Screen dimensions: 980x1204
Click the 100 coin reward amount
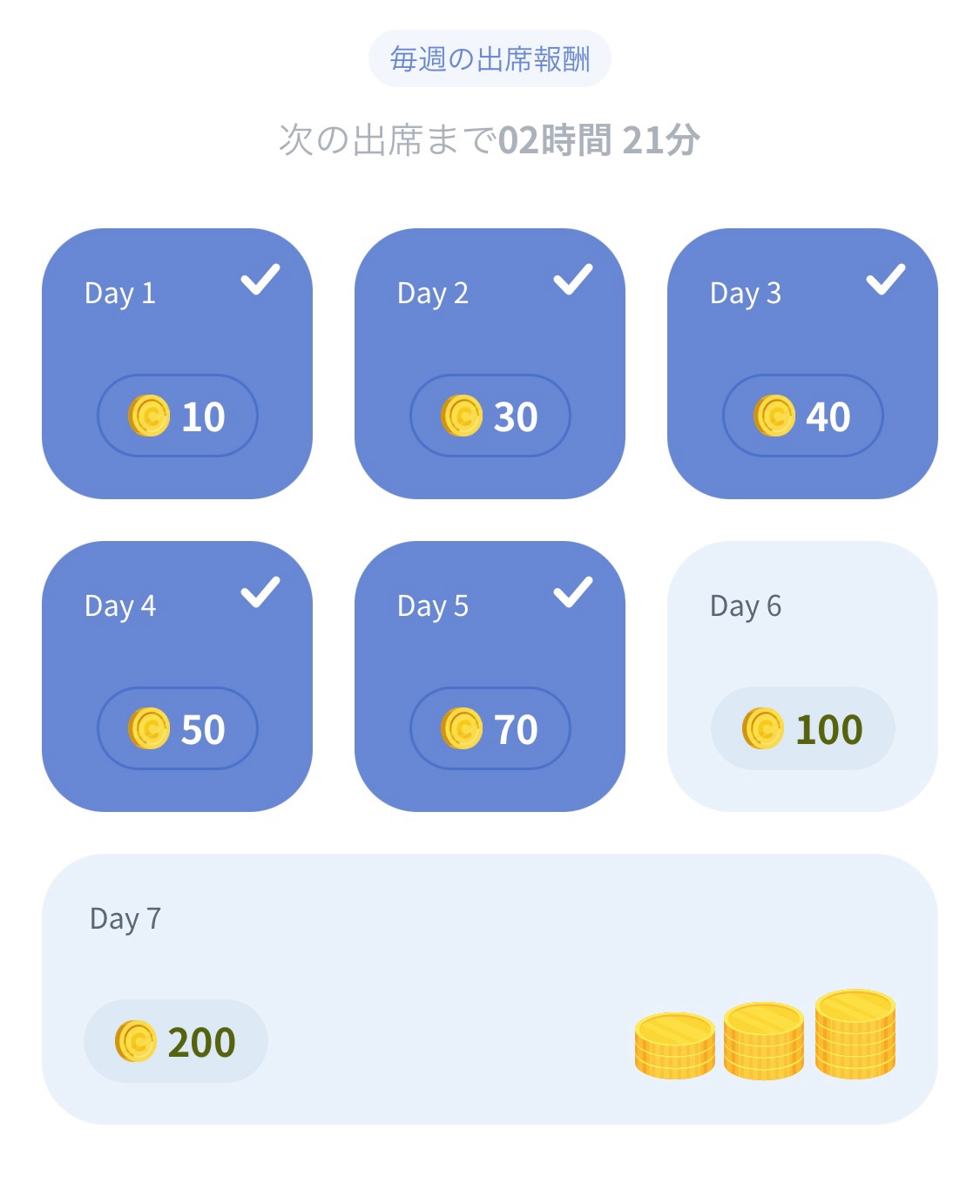(828, 729)
